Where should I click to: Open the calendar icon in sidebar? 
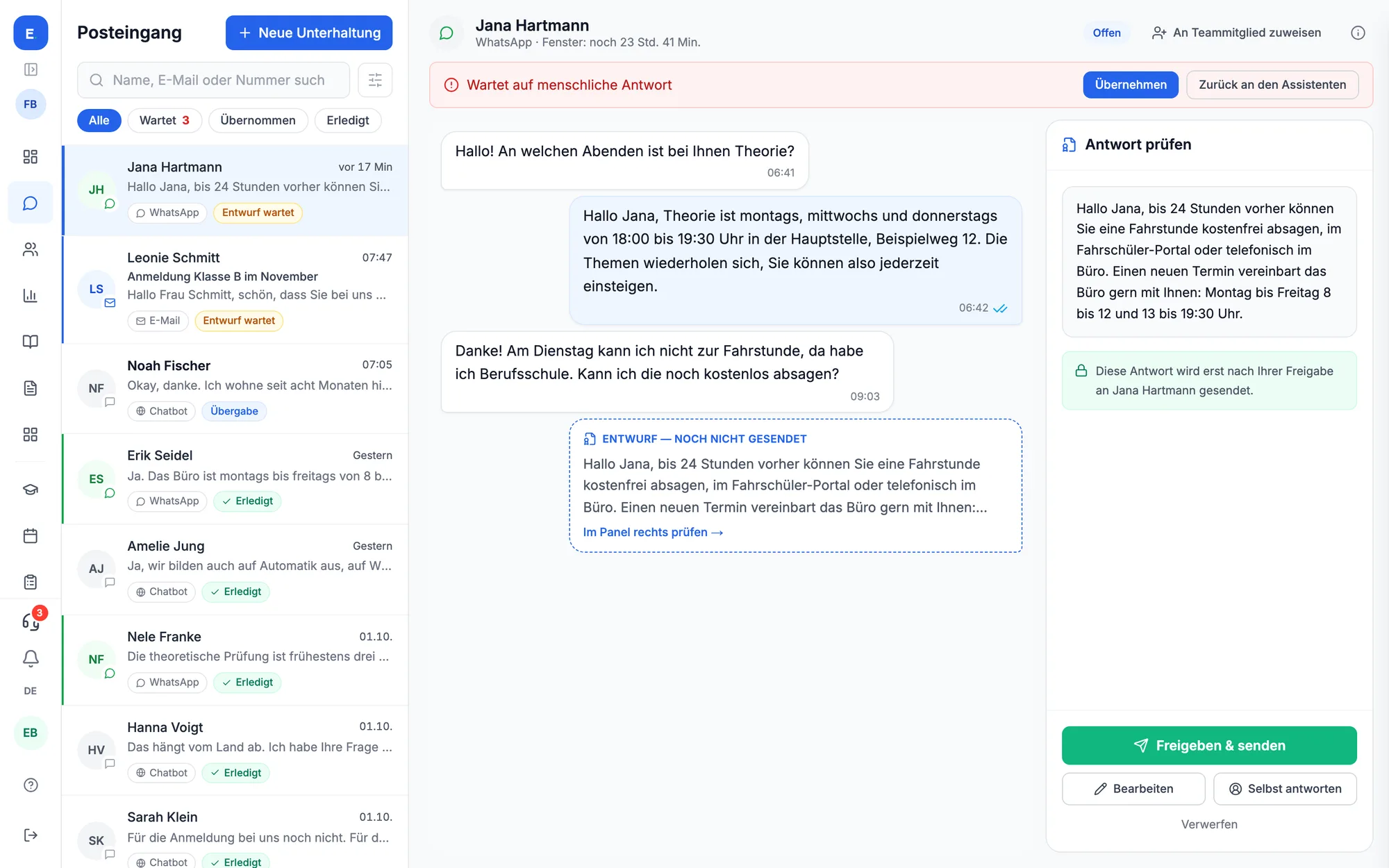[31, 536]
